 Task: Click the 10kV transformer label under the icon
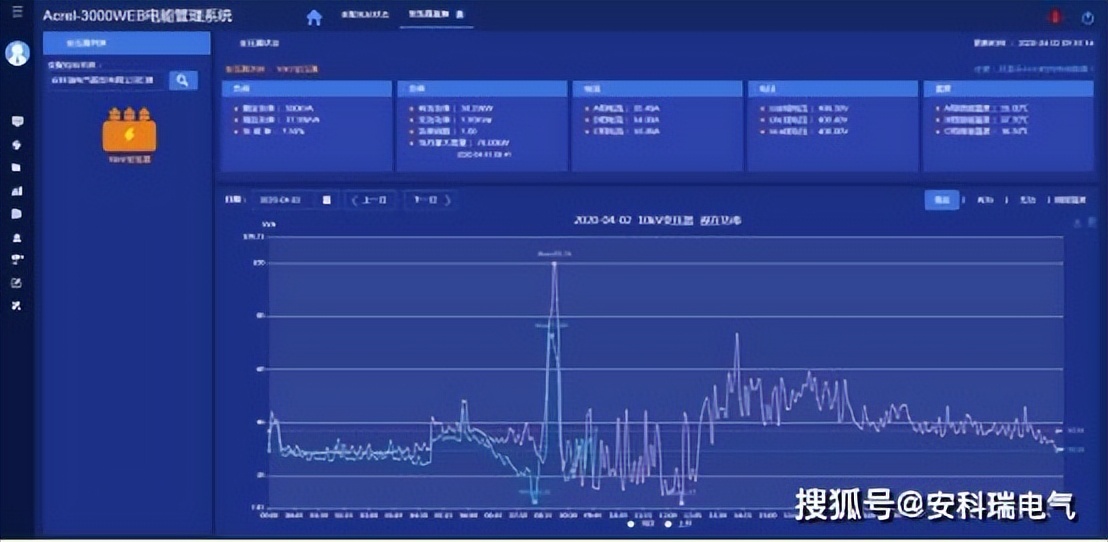[x=129, y=160]
